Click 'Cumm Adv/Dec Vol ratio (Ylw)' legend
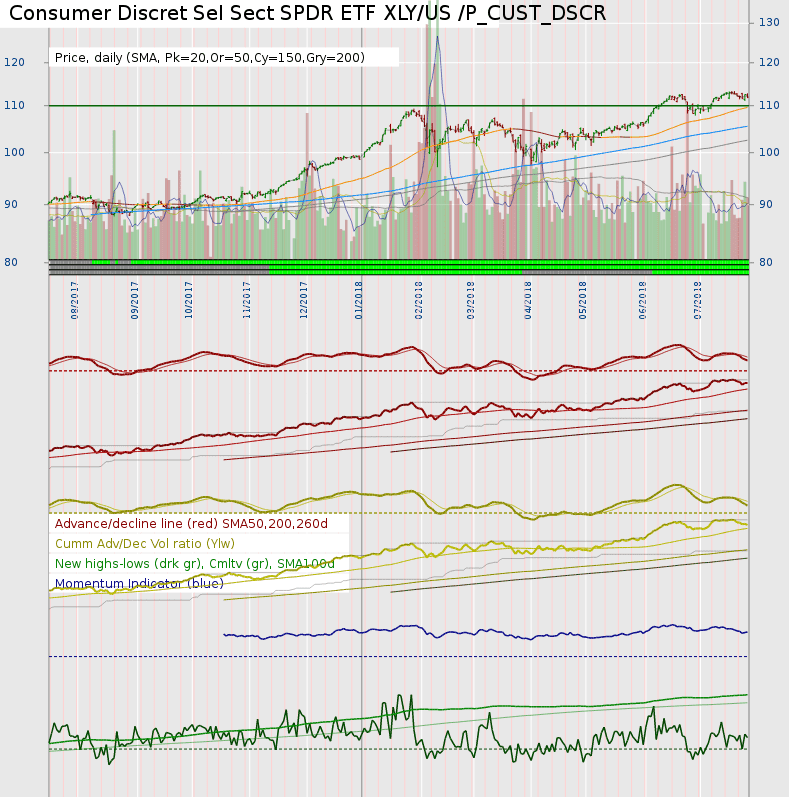The image size is (789, 797). click(145, 544)
